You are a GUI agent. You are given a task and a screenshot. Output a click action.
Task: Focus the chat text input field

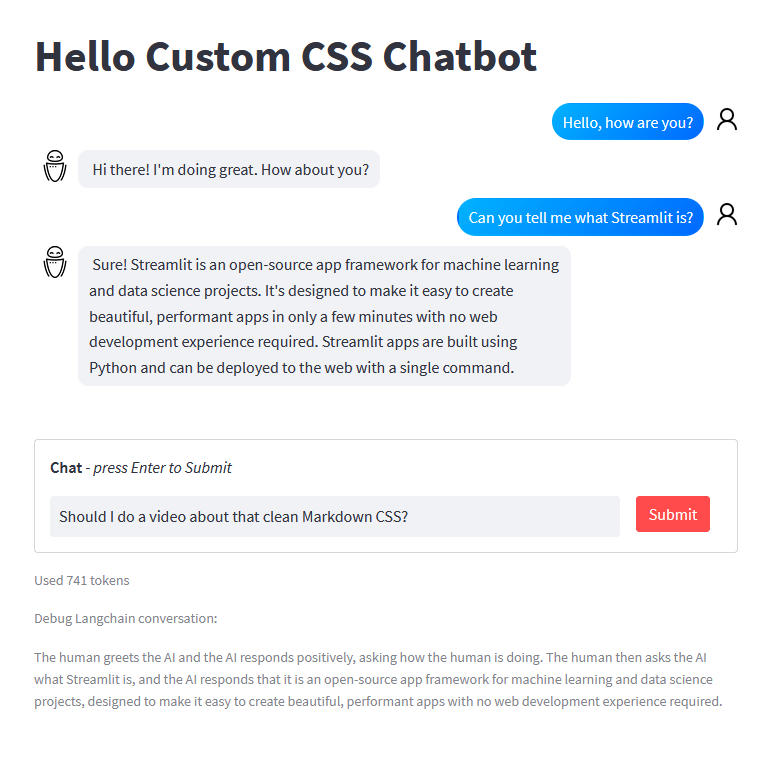(x=334, y=516)
